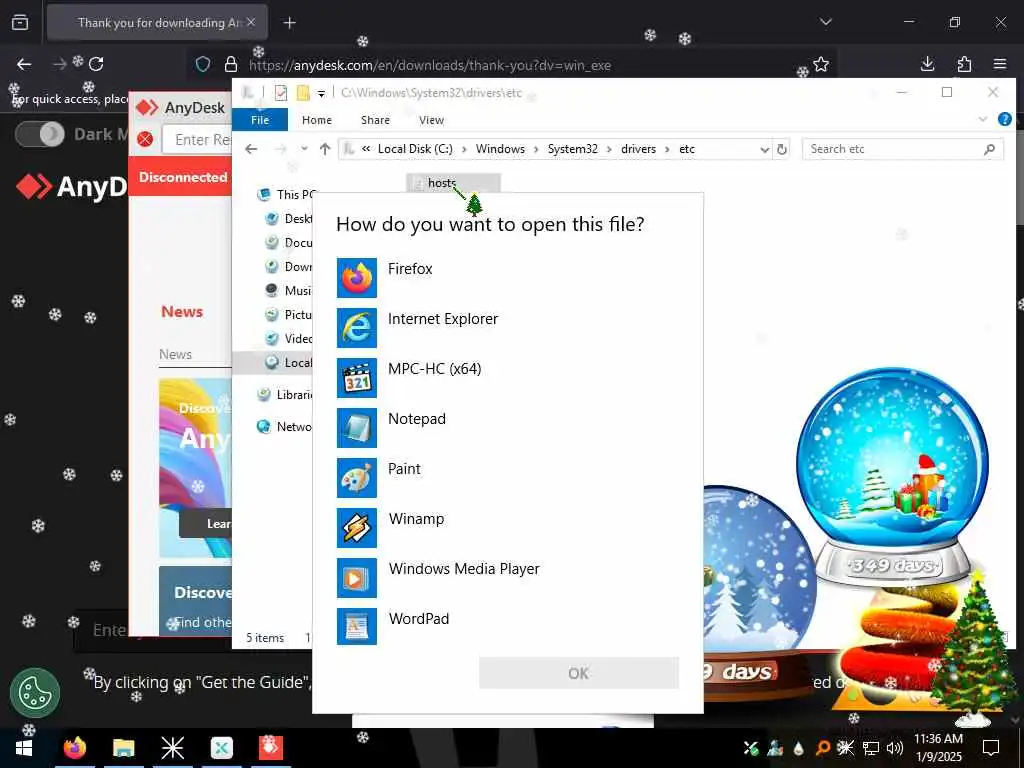
Task: Select Notepad to open the hosts file
Action: (507, 428)
